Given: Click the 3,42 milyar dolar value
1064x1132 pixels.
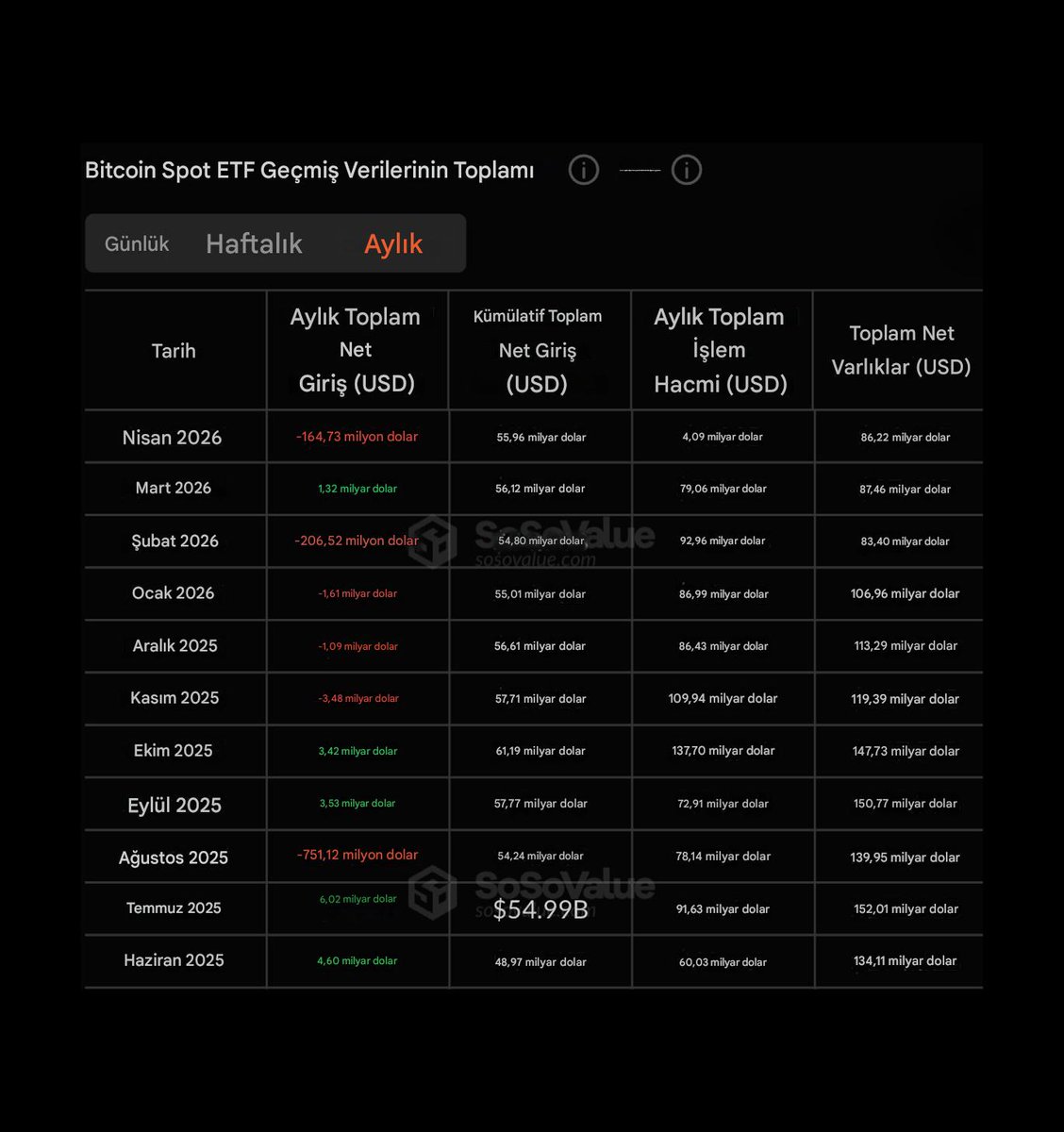Looking at the screenshot, I should click(357, 751).
